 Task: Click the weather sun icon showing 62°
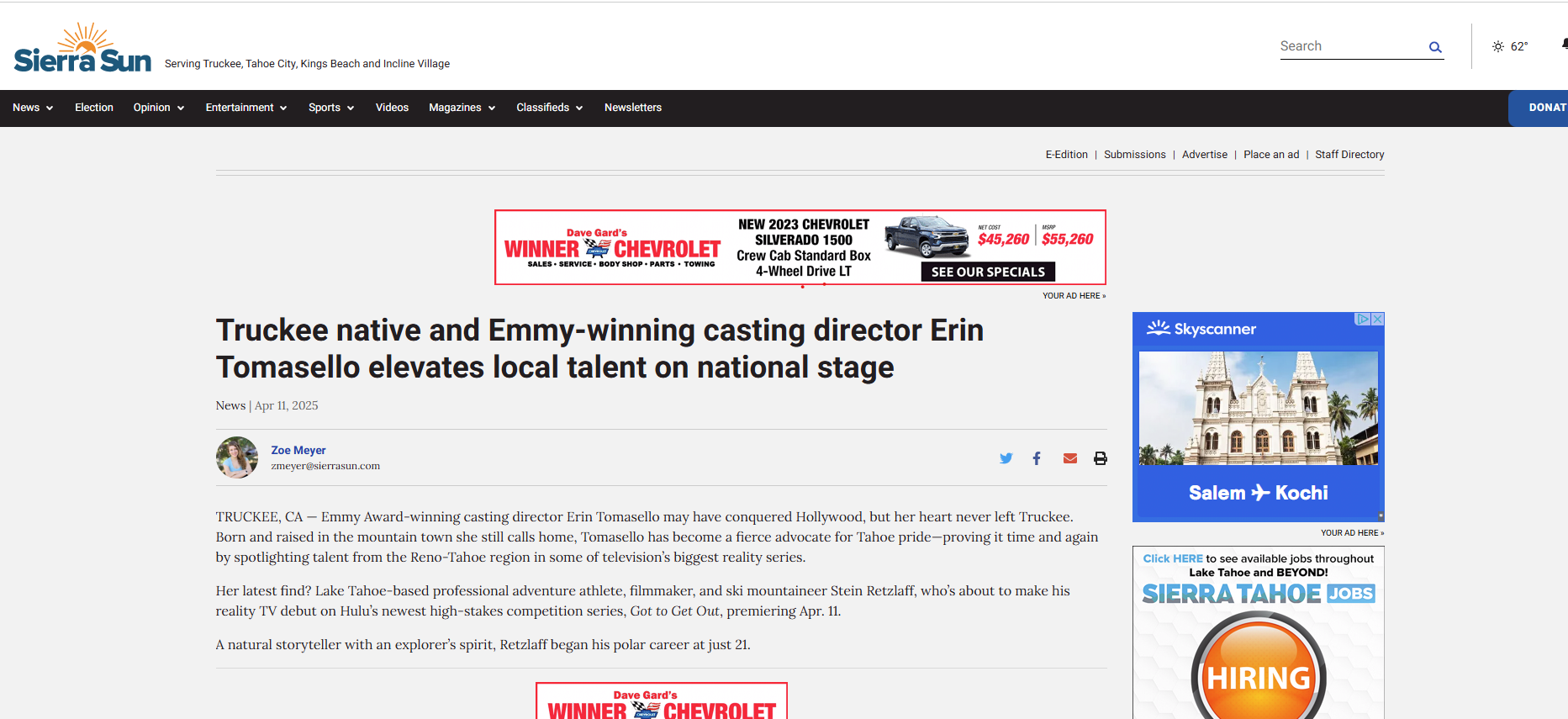(x=1498, y=46)
